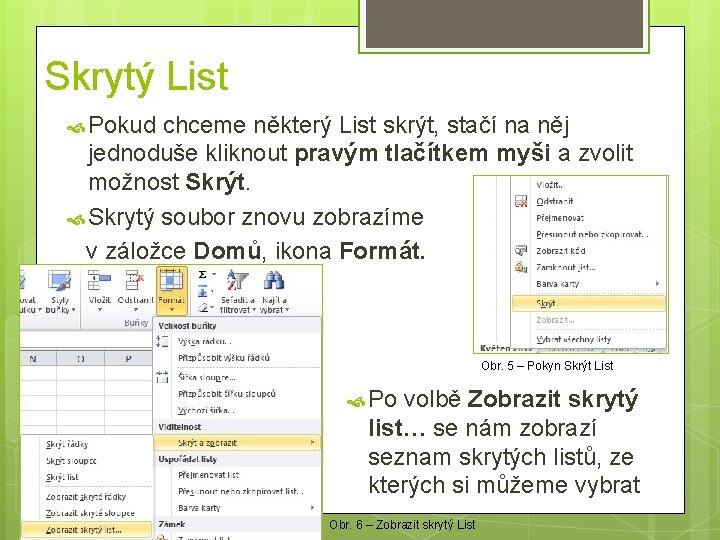Viewport: 720px width, 540px height.
Task: Open Najít a vybrat binoculars icon
Action: 274,280
